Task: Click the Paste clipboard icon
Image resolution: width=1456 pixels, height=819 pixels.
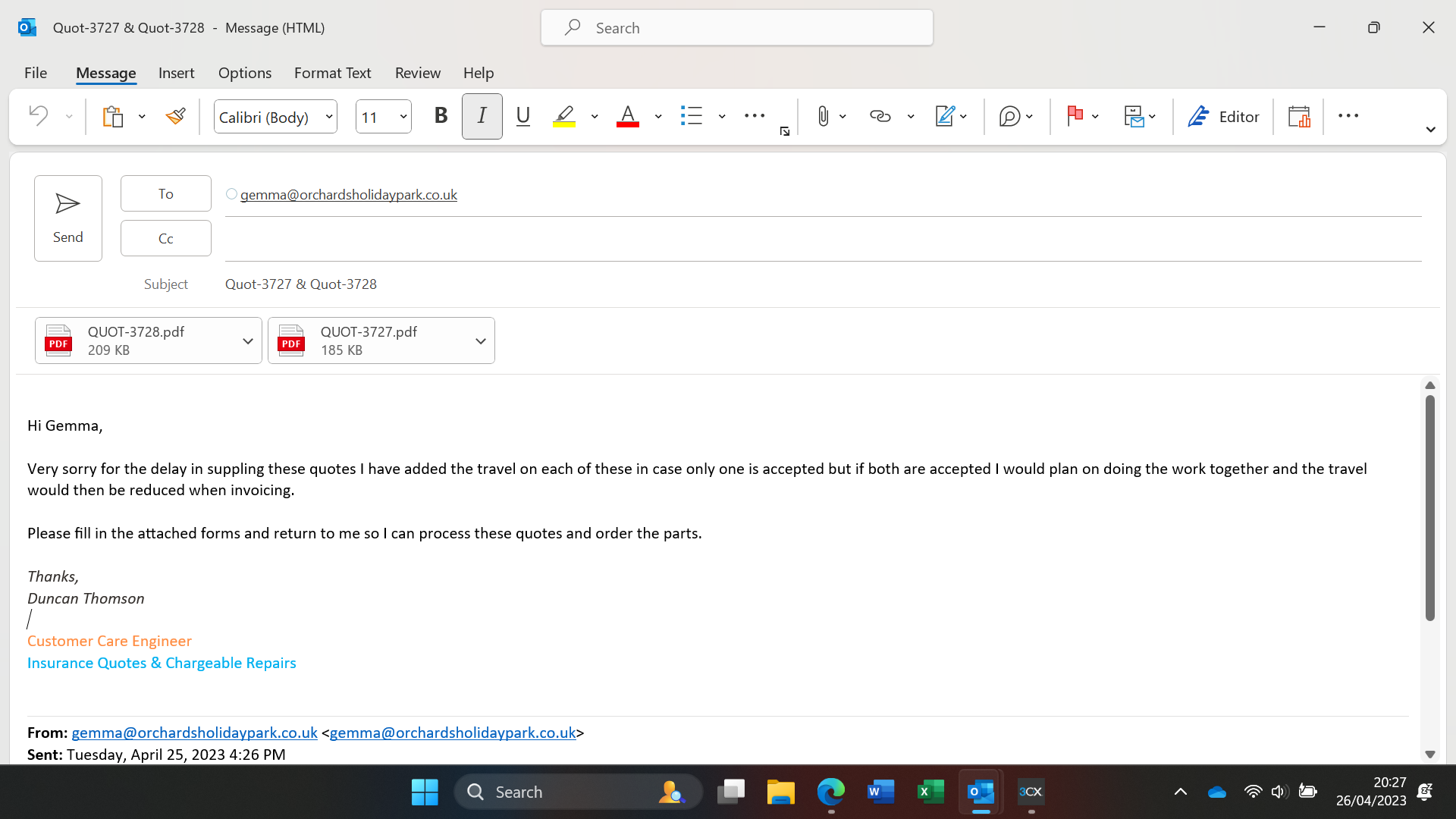Action: [x=113, y=116]
